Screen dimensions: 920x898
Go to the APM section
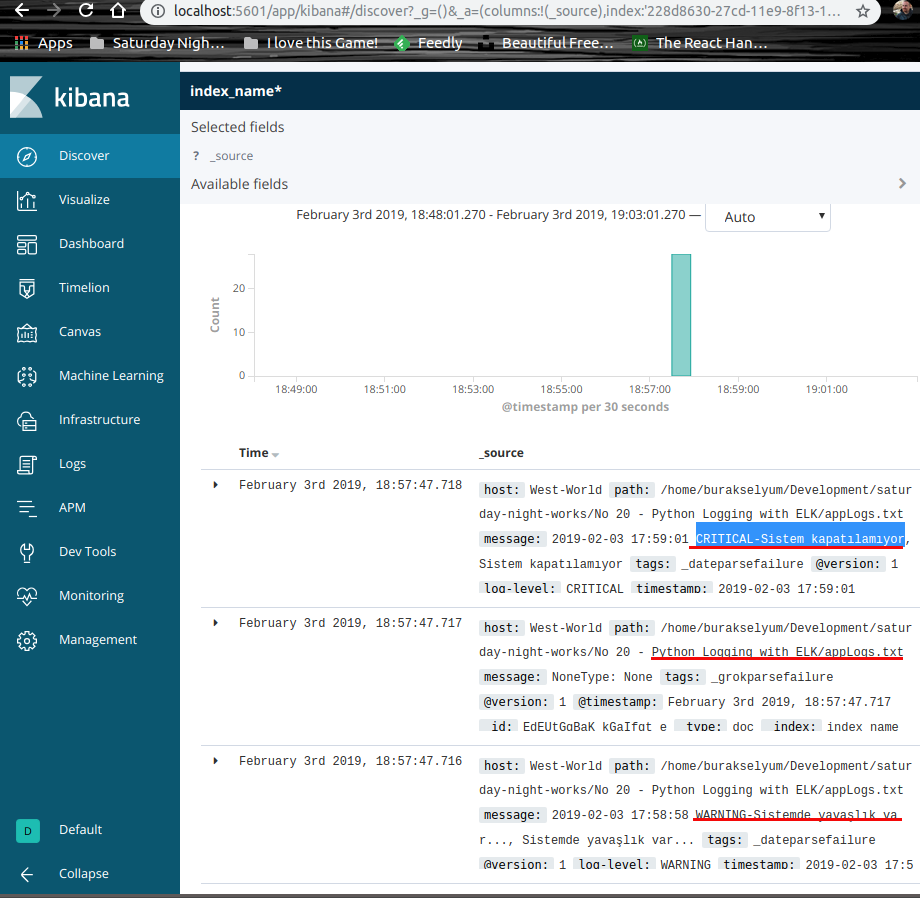click(x=72, y=508)
